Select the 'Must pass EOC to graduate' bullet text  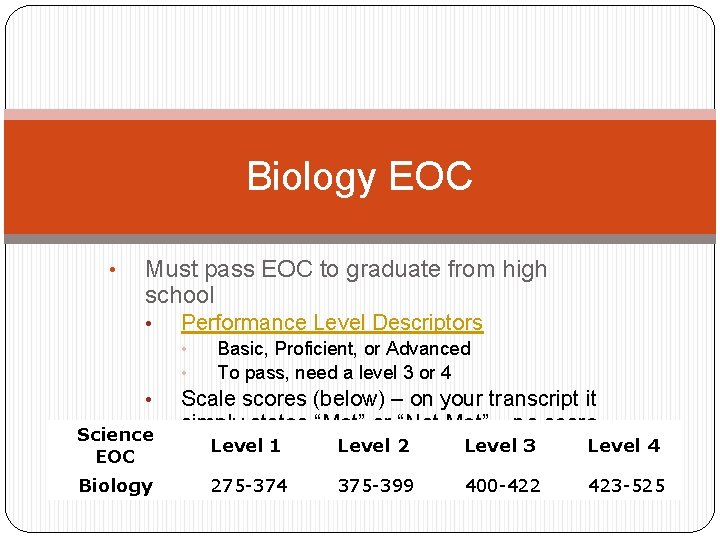tap(346, 281)
